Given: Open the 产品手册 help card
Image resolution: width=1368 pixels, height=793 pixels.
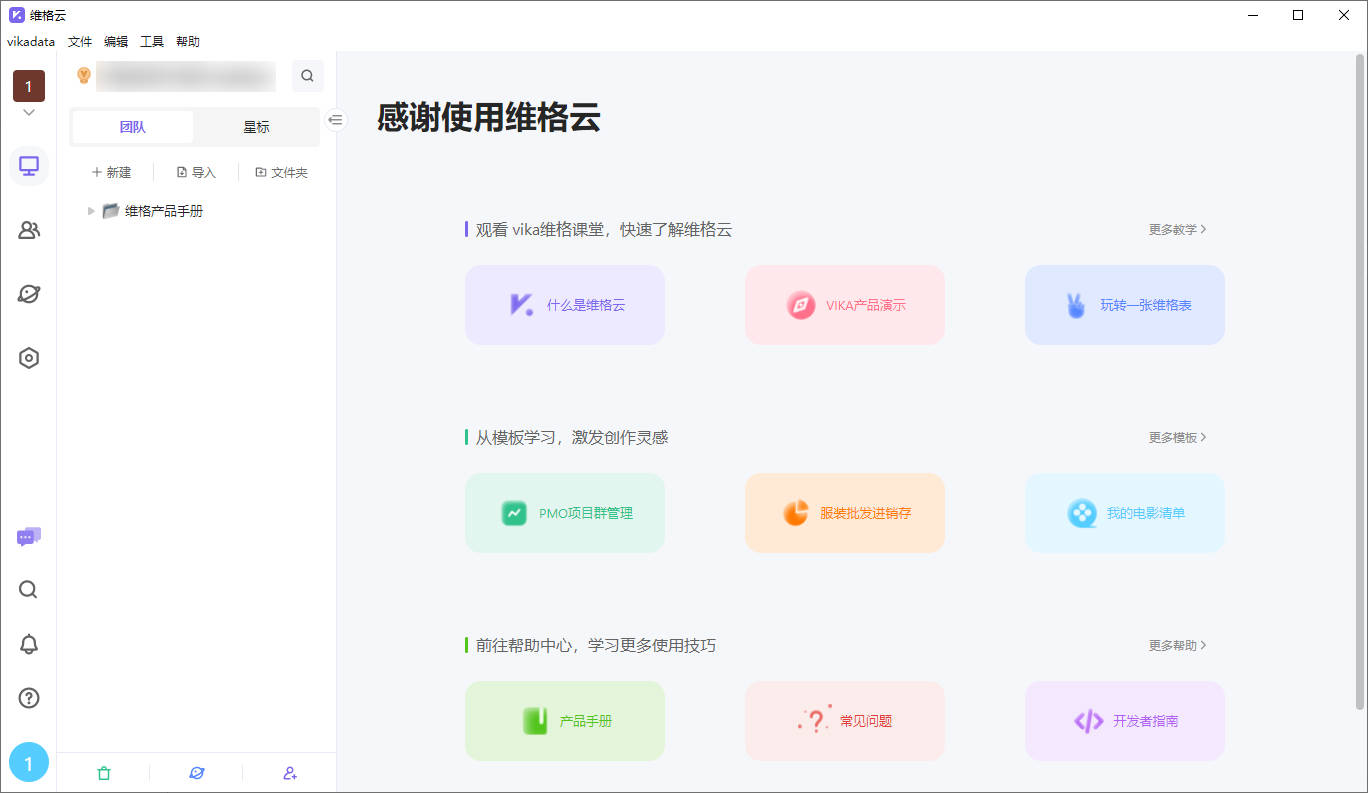Looking at the screenshot, I should pos(565,721).
